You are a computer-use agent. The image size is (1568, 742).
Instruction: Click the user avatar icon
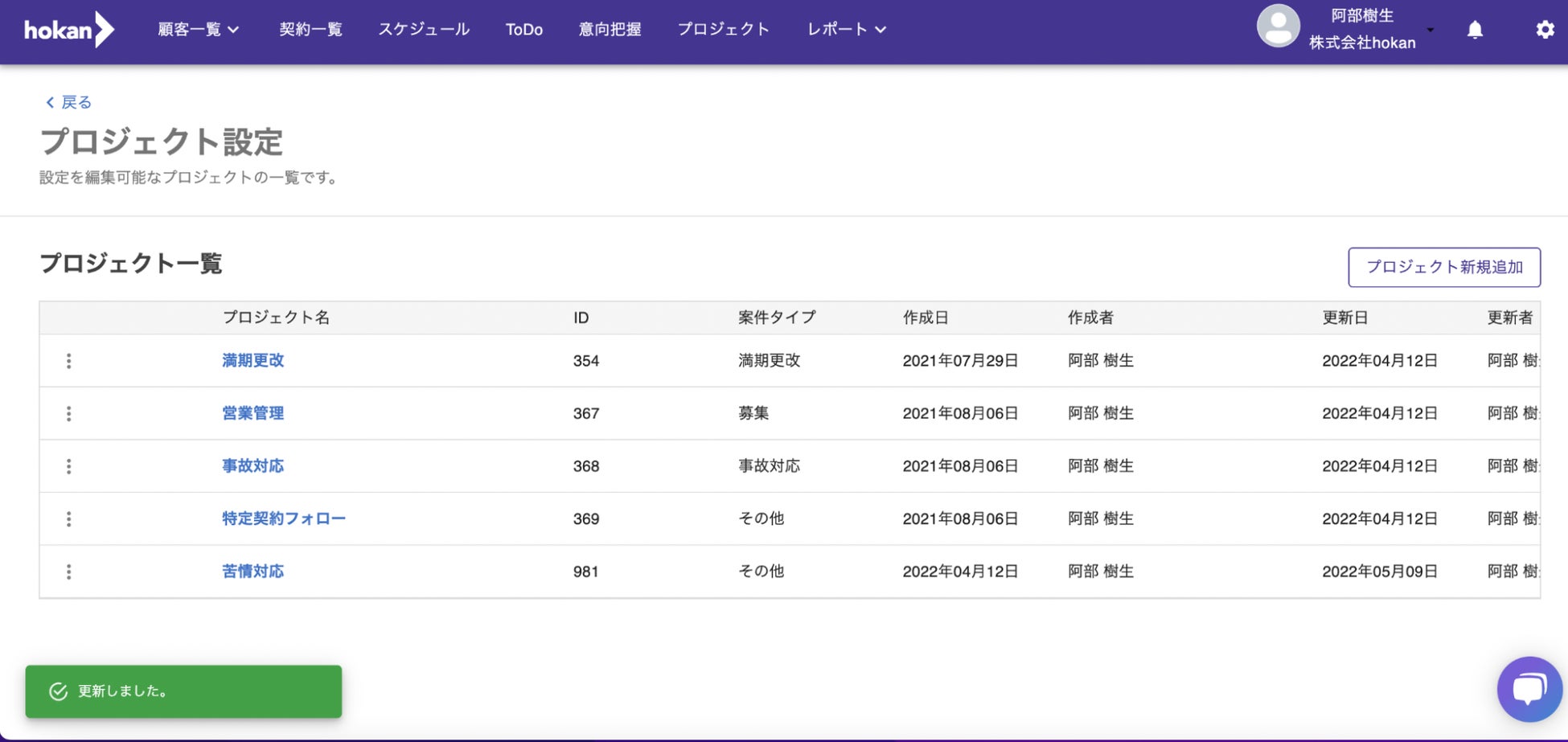coord(1278,27)
